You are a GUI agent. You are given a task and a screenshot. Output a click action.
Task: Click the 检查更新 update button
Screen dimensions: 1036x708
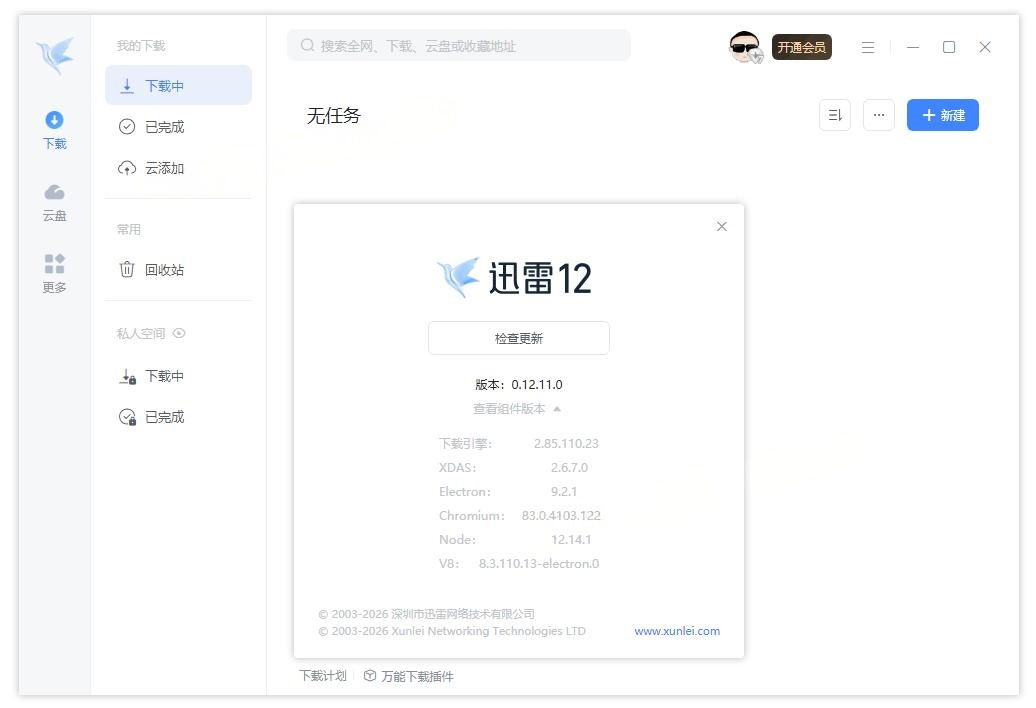[518, 338]
